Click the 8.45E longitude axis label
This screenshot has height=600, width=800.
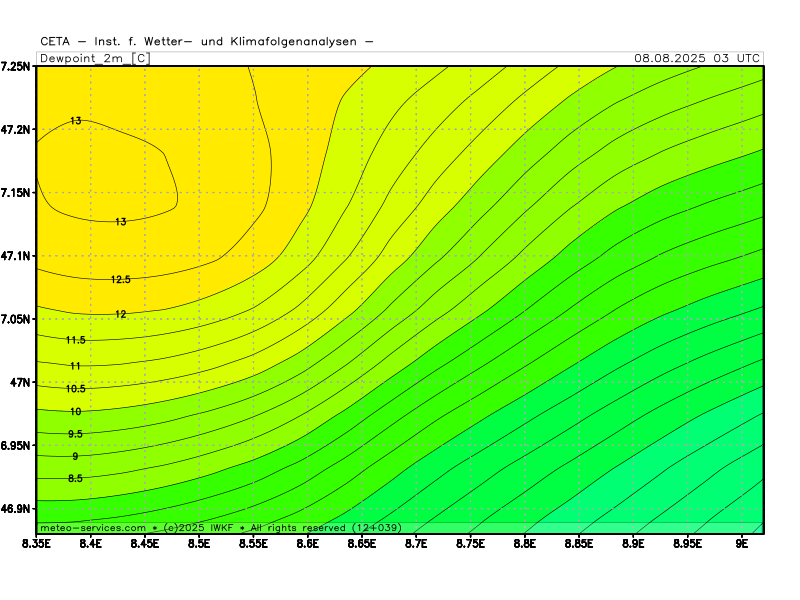pyautogui.click(x=145, y=544)
